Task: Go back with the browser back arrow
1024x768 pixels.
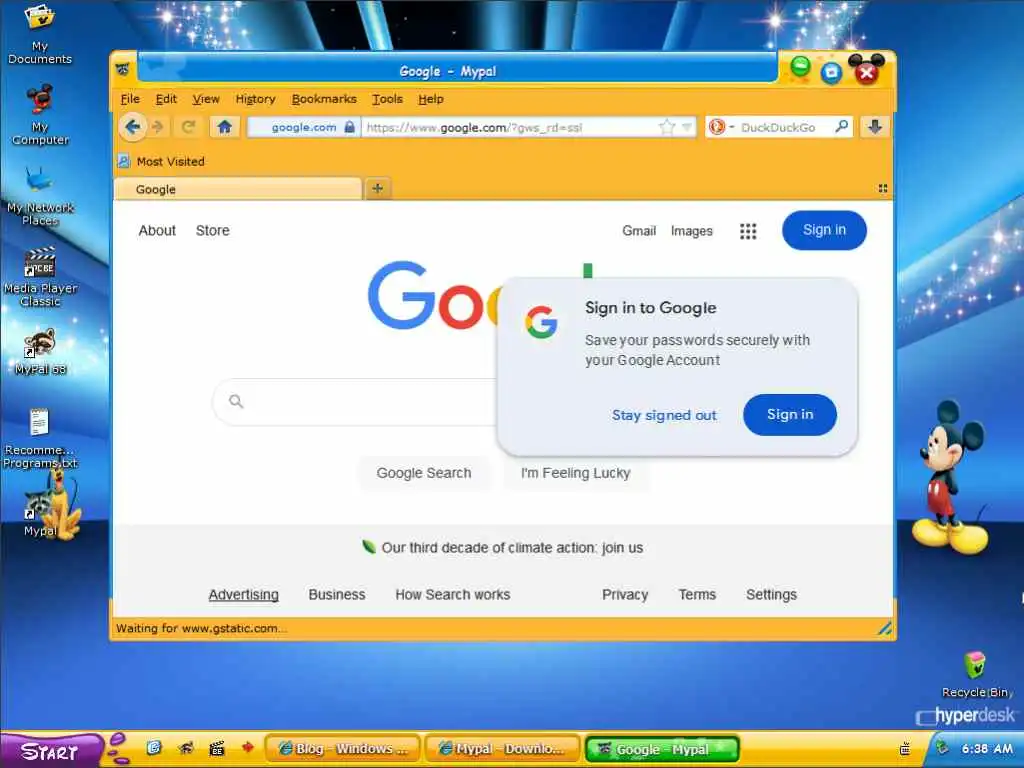Action: 133,127
